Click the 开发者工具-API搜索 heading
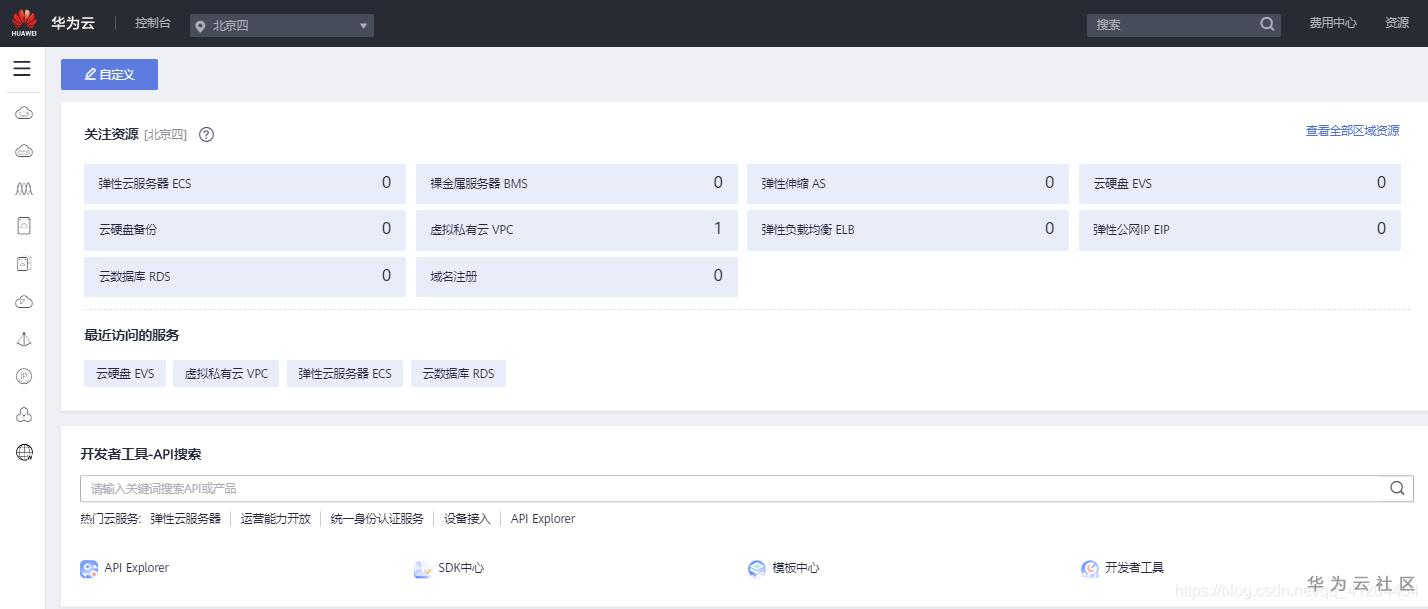 (x=141, y=454)
